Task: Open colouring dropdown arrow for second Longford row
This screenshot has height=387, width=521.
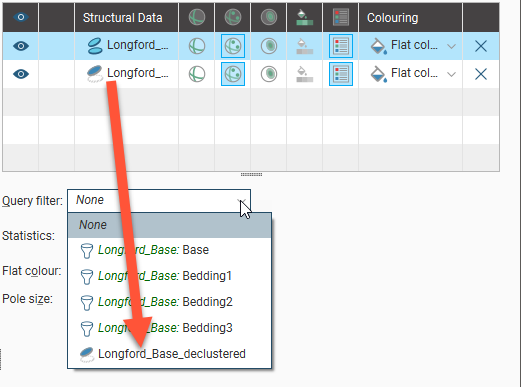Action: (451, 74)
